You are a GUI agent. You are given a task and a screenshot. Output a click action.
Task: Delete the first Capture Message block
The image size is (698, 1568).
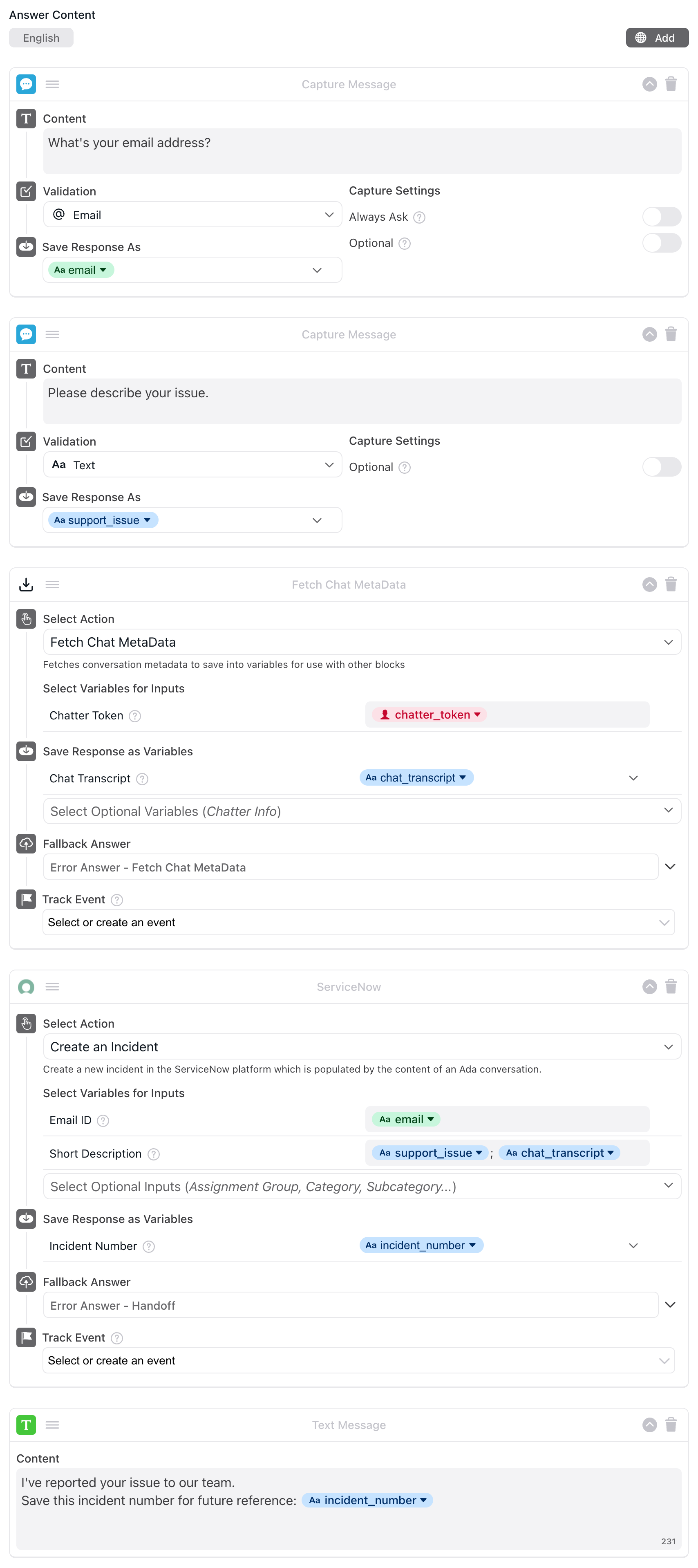pos(671,84)
